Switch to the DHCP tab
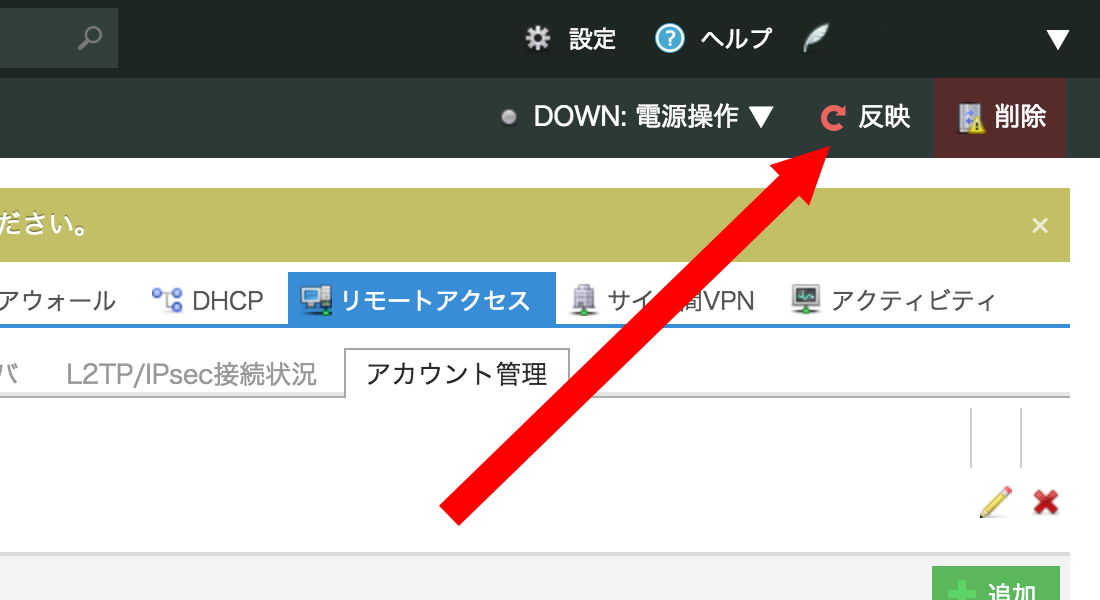The image size is (1100, 600). point(207,300)
